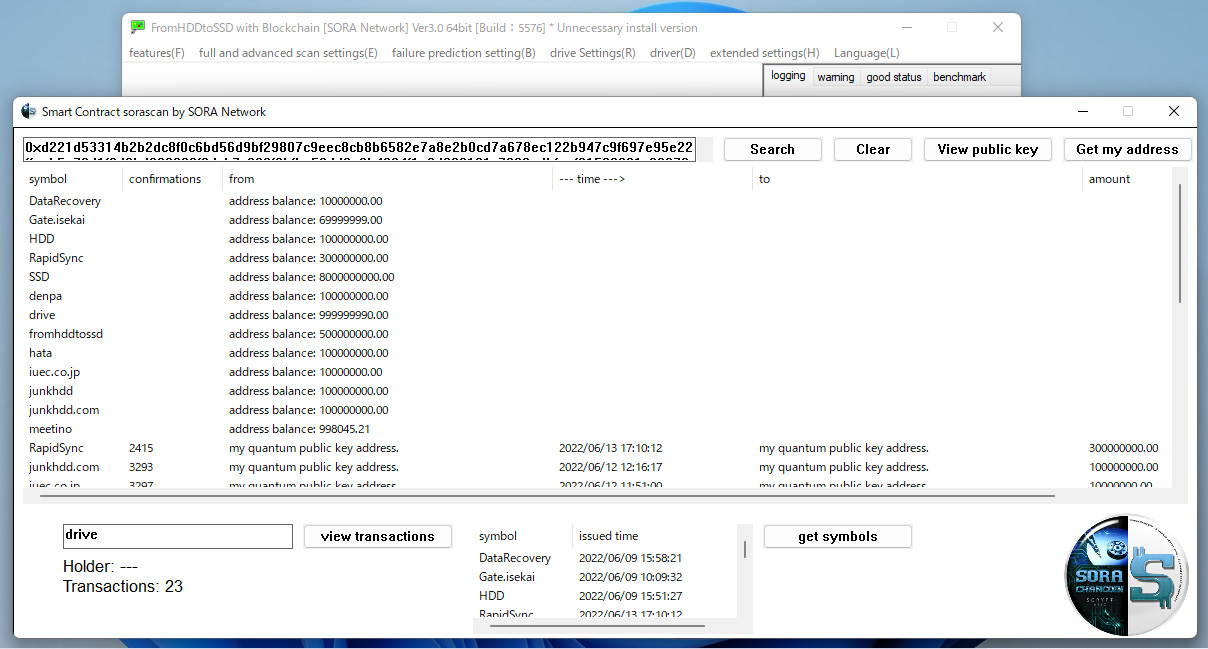Click the SORA coin logo image
Viewport: 1208px width, 649px height.
tap(1127, 575)
